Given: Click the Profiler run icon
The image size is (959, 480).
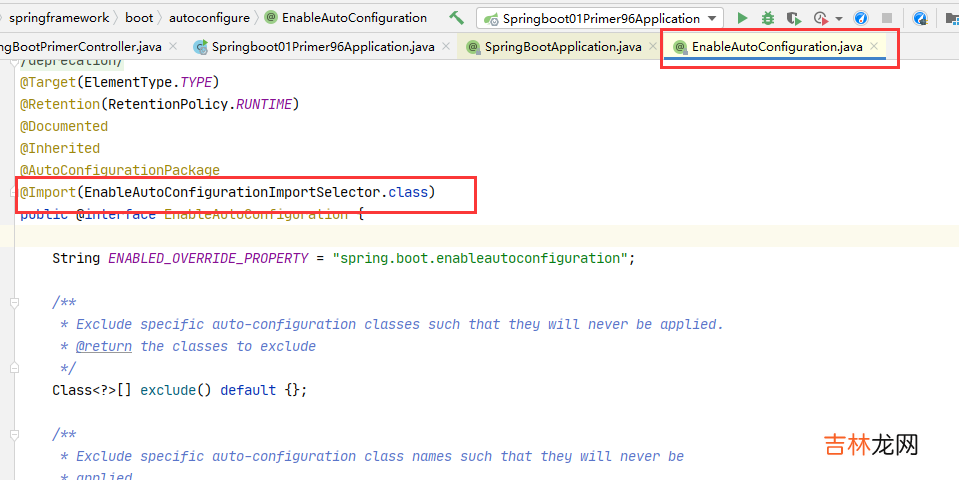Looking at the screenshot, I should [x=820, y=18].
